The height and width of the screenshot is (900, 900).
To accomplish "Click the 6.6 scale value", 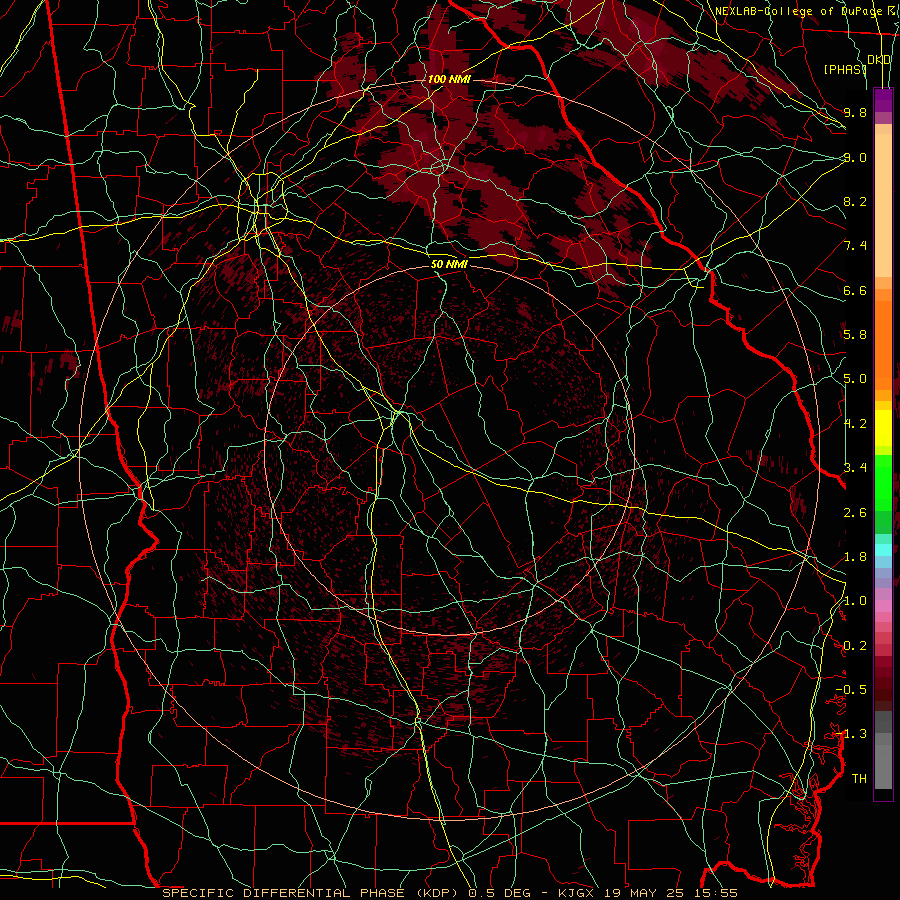I will (855, 290).
